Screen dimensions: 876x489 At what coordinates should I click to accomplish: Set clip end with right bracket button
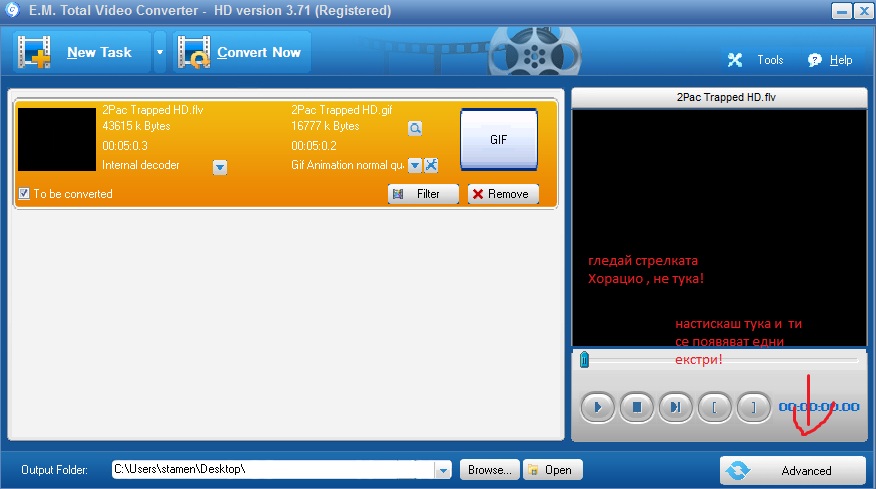tap(754, 407)
